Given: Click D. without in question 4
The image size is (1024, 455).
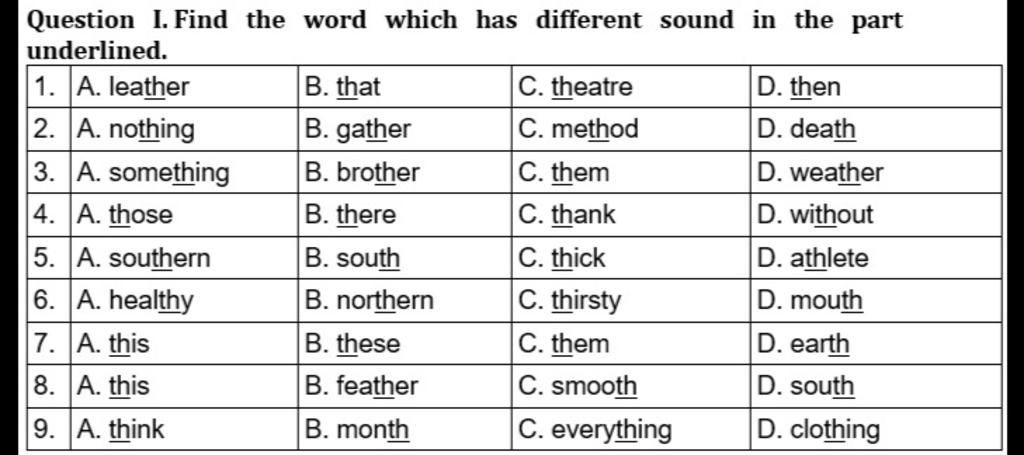Looking at the screenshot, I should coord(815,215).
